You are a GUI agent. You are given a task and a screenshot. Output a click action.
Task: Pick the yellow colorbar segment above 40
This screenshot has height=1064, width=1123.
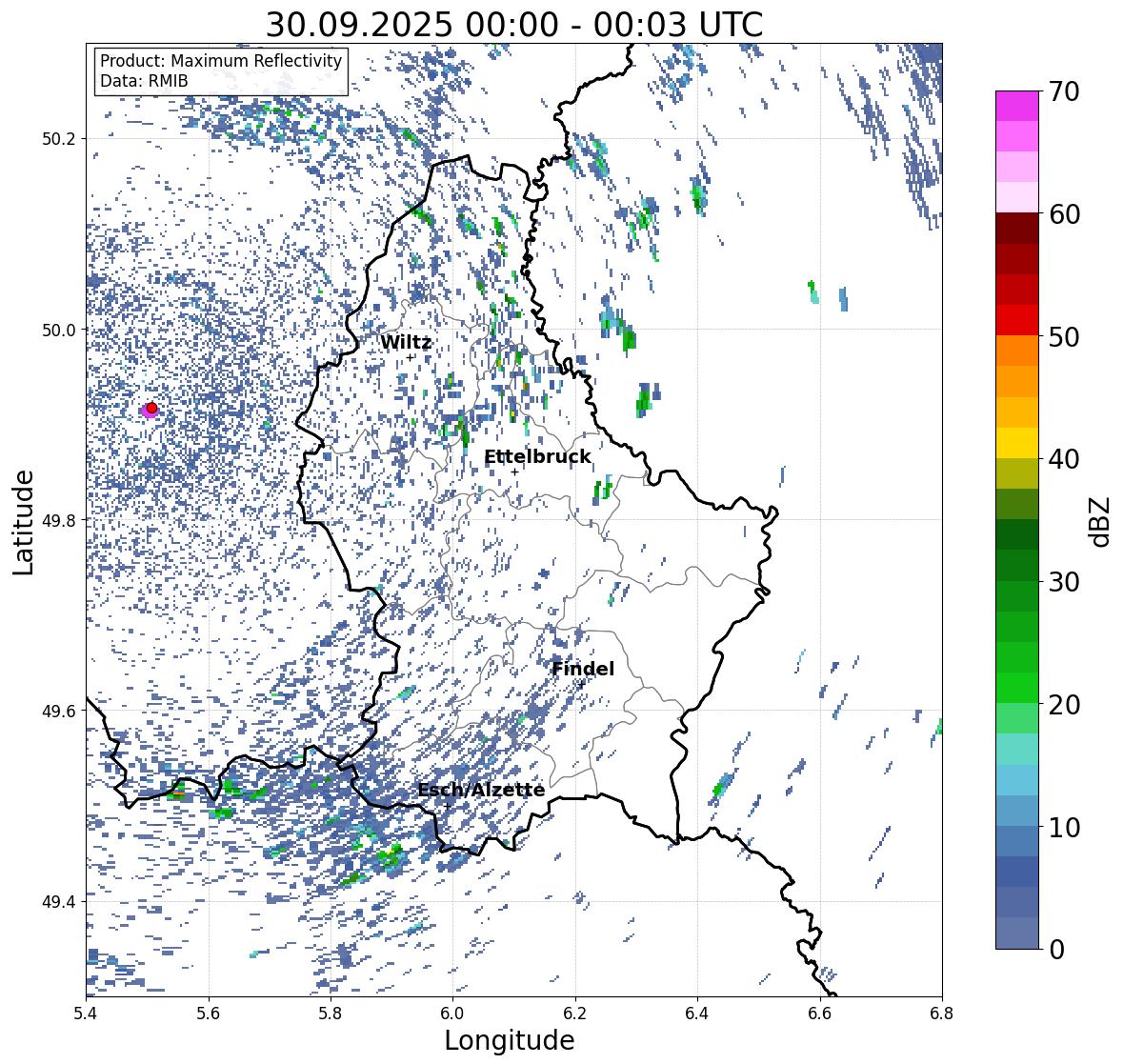(x=1017, y=443)
